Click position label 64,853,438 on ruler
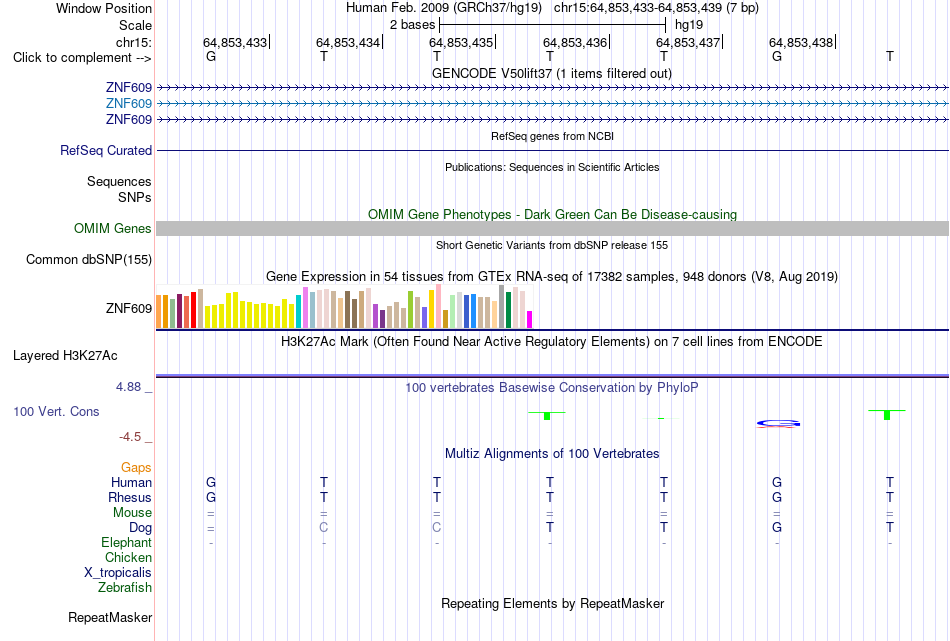 click(801, 42)
